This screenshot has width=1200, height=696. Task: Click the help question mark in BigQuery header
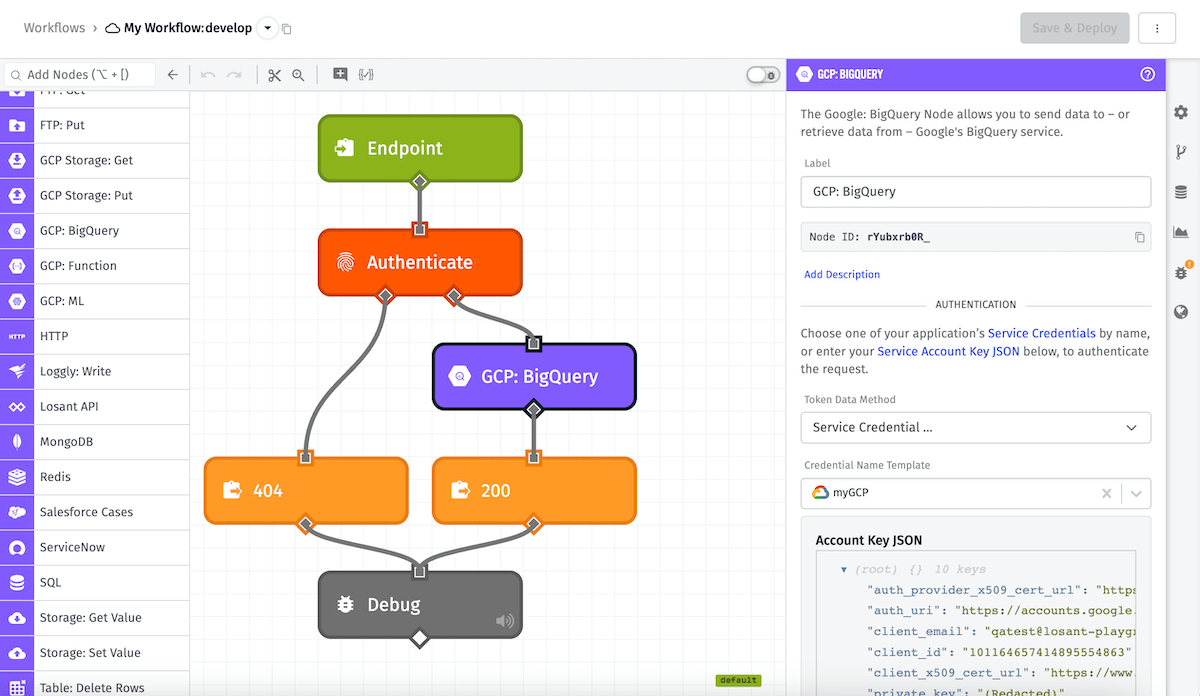point(1148,74)
